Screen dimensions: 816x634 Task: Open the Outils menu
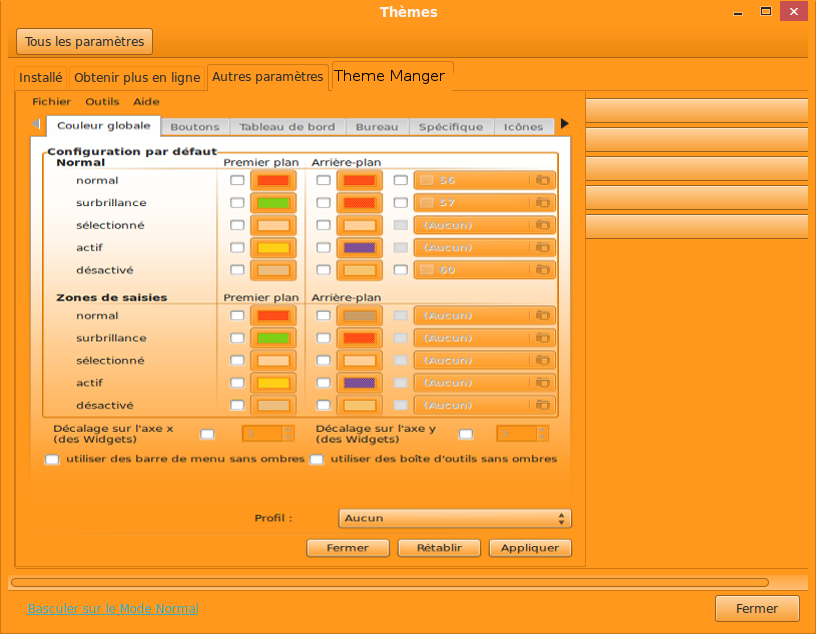[103, 102]
